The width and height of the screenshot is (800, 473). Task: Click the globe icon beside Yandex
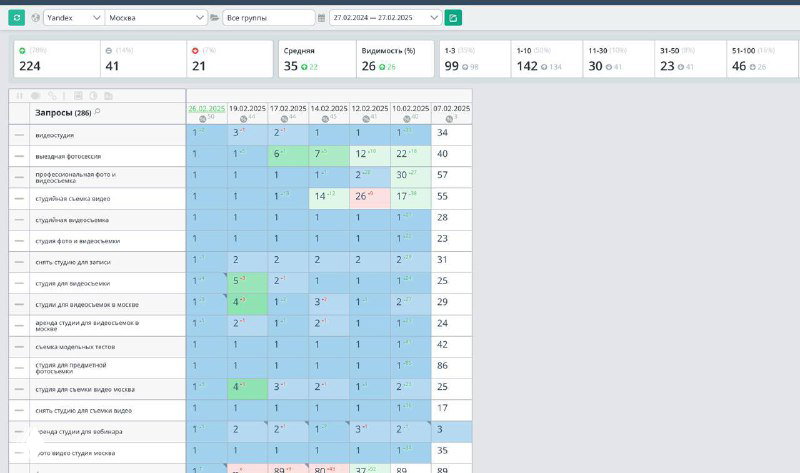(x=35, y=18)
